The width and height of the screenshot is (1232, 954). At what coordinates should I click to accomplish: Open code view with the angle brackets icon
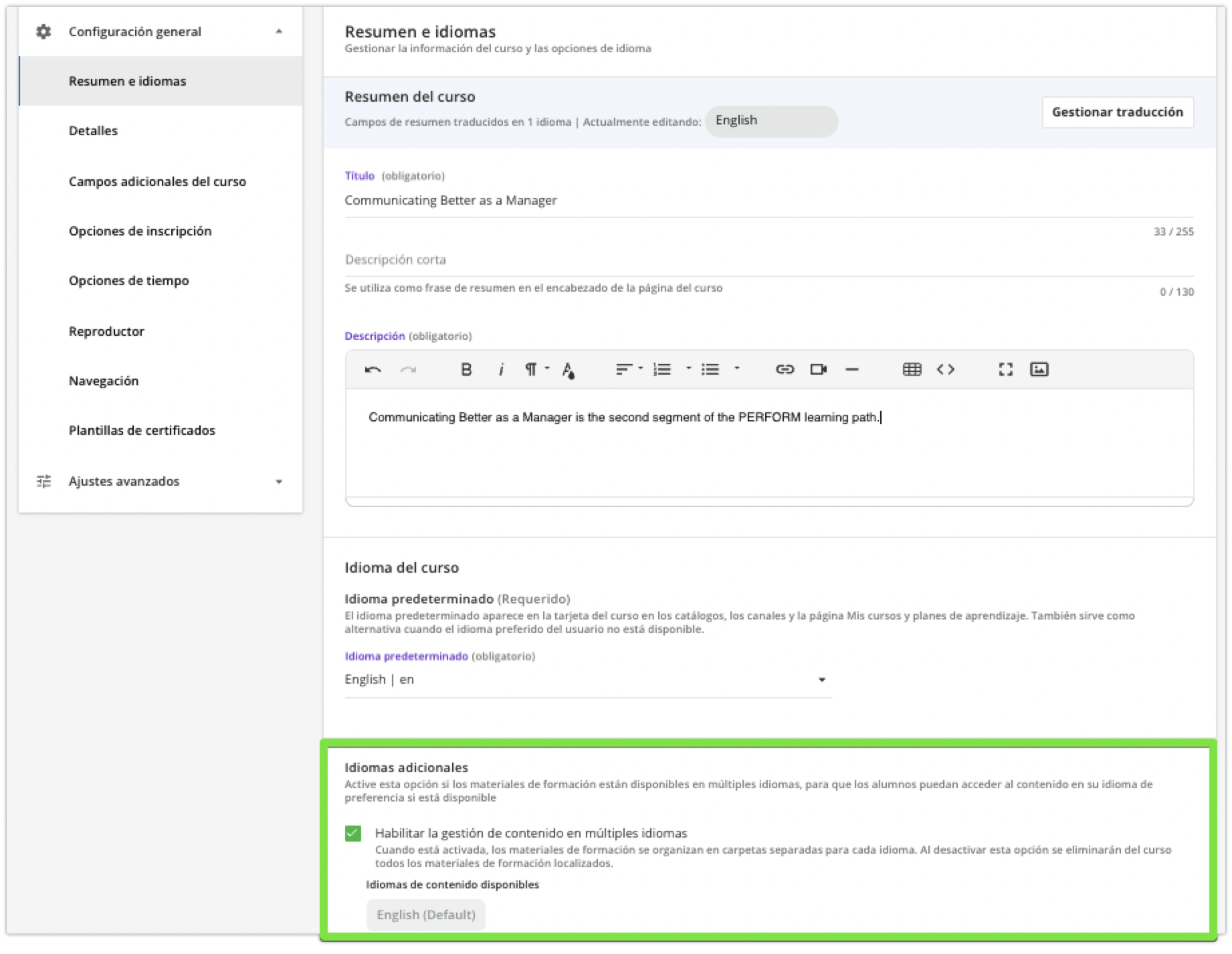(x=945, y=369)
